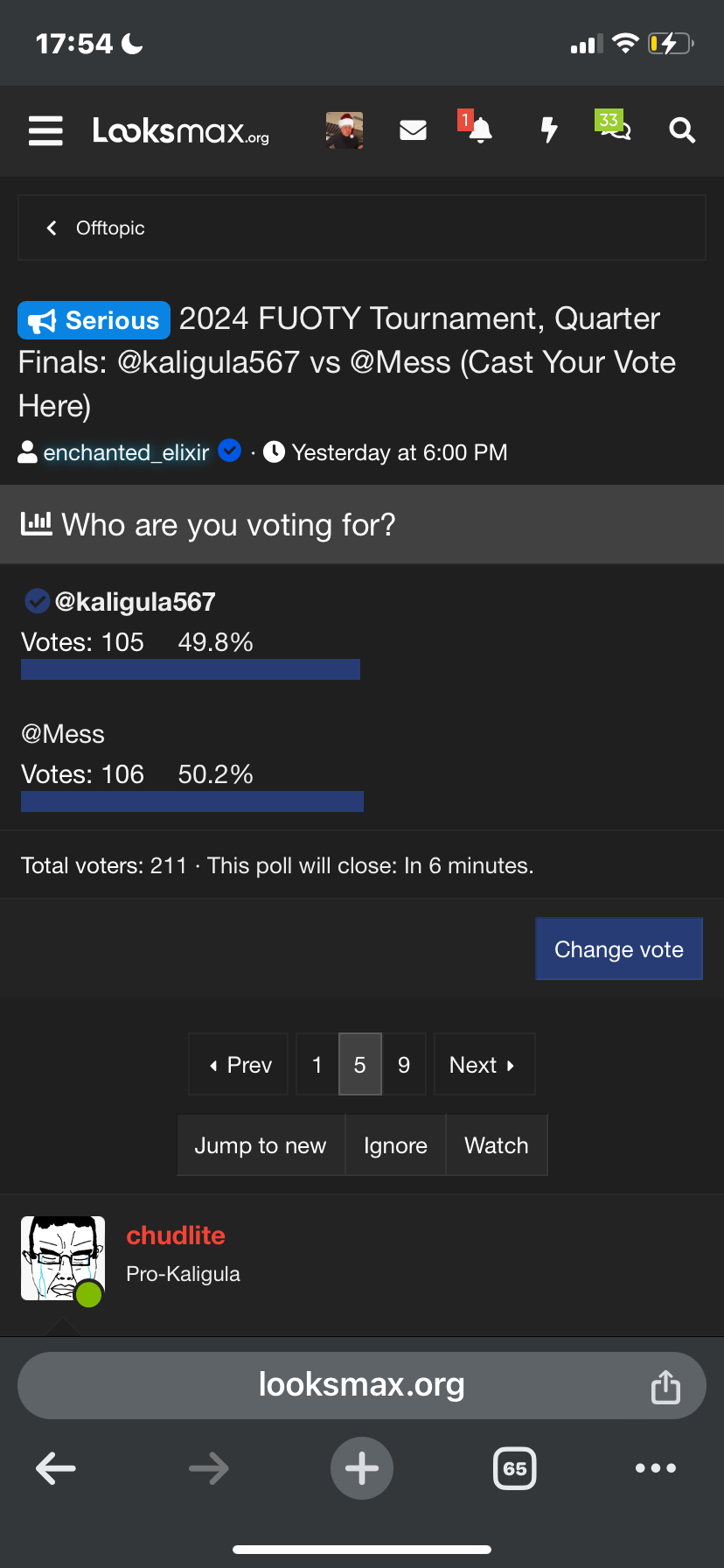Jump to page 9 of thread

[x=404, y=1065]
